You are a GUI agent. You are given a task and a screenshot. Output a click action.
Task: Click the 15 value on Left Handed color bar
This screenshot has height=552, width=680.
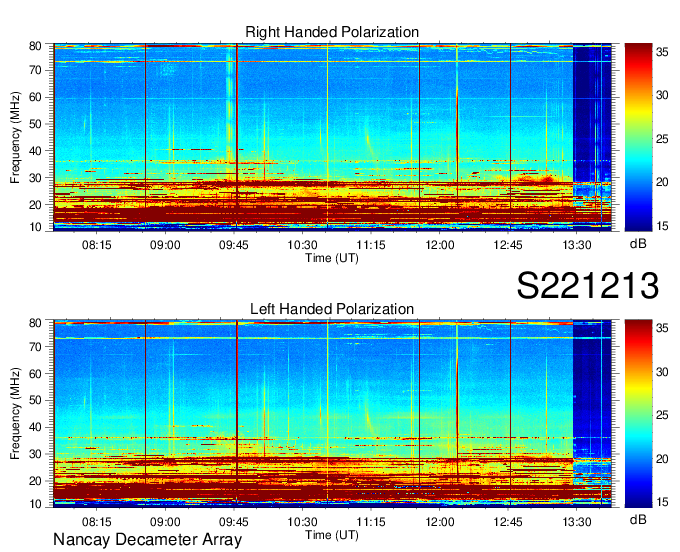[662, 502]
